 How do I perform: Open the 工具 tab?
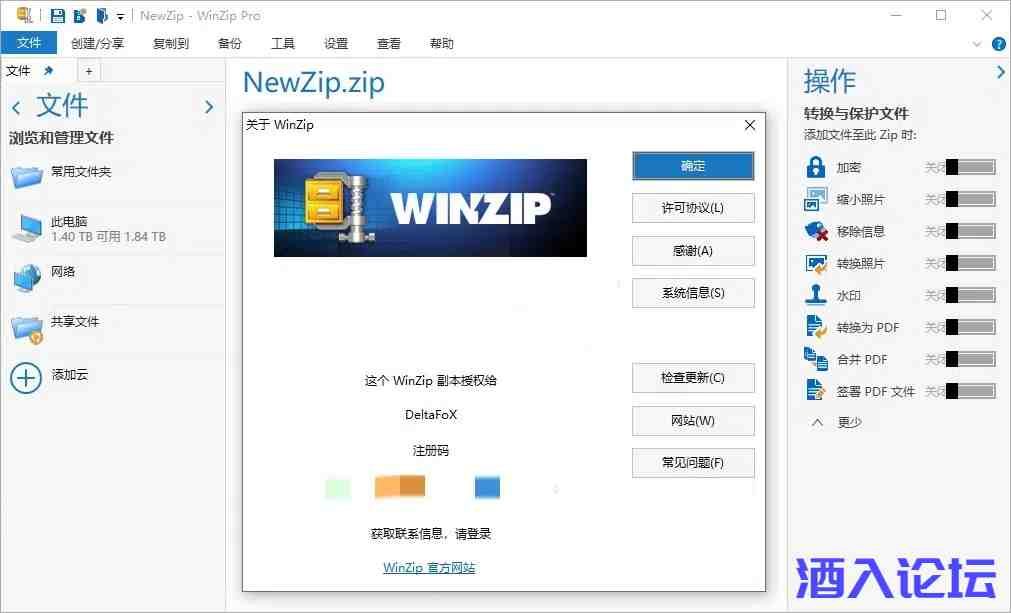(x=283, y=43)
